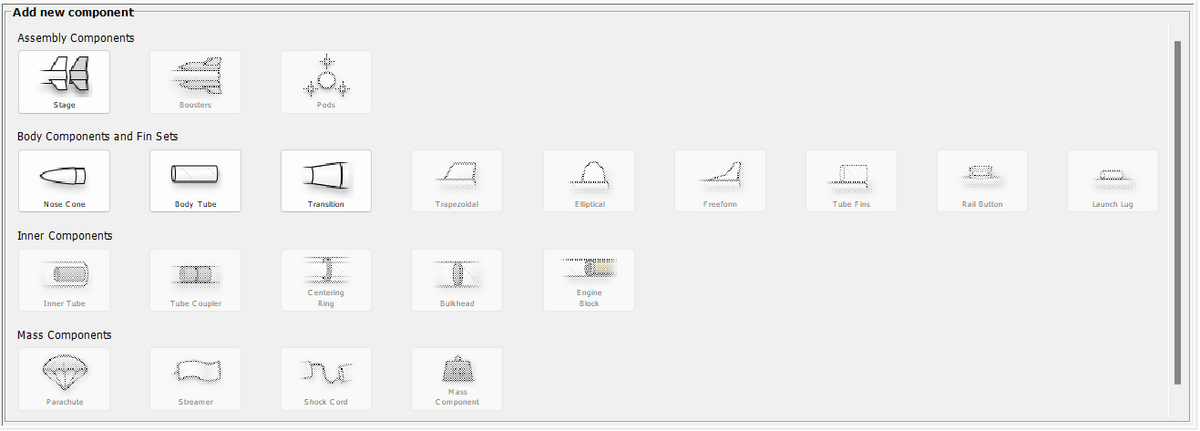Image resolution: width=1200 pixels, height=431 pixels.
Task: Insert an Inner Tube component
Action: (x=64, y=280)
